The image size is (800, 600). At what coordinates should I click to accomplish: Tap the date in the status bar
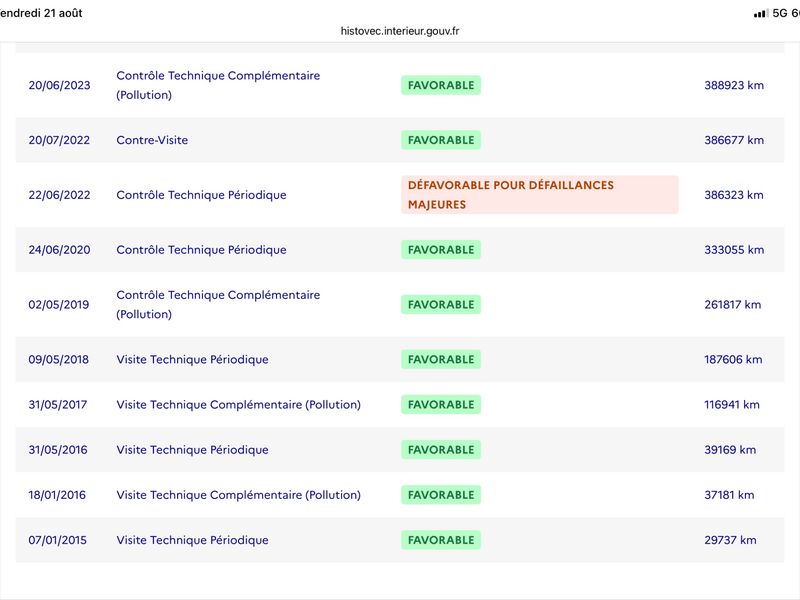41,13
